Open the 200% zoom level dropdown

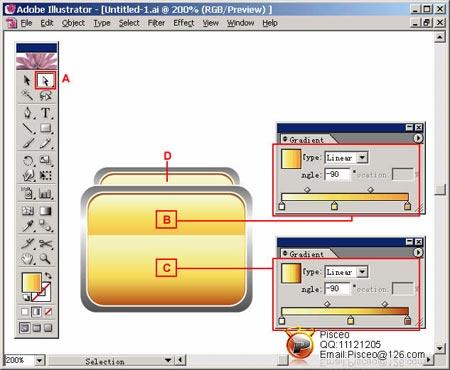click(x=39, y=360)
